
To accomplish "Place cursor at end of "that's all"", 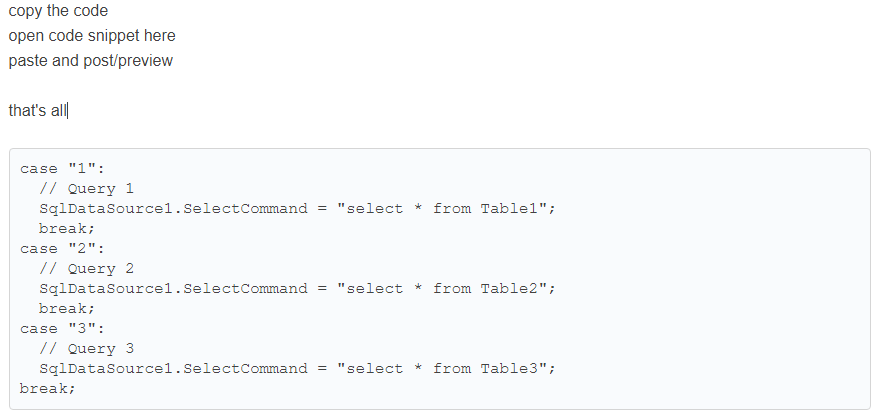I will click(68, 110).
